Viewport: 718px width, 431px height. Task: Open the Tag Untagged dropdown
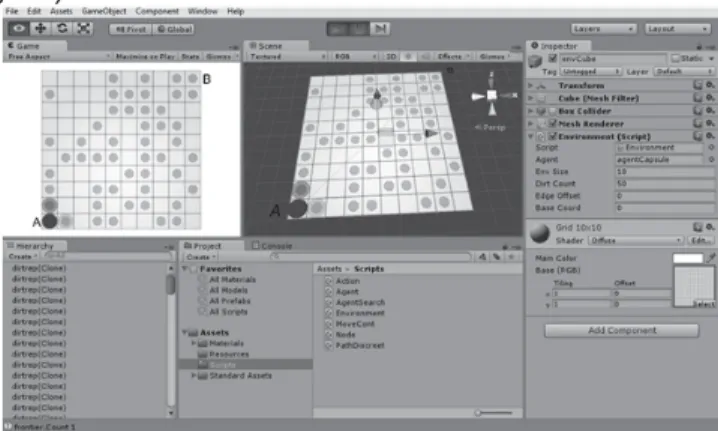coord(591,71)
